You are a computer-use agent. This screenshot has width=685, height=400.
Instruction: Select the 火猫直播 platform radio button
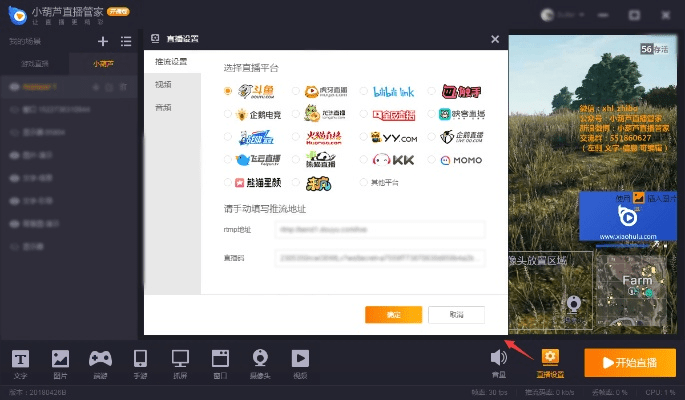click(296, 137)
